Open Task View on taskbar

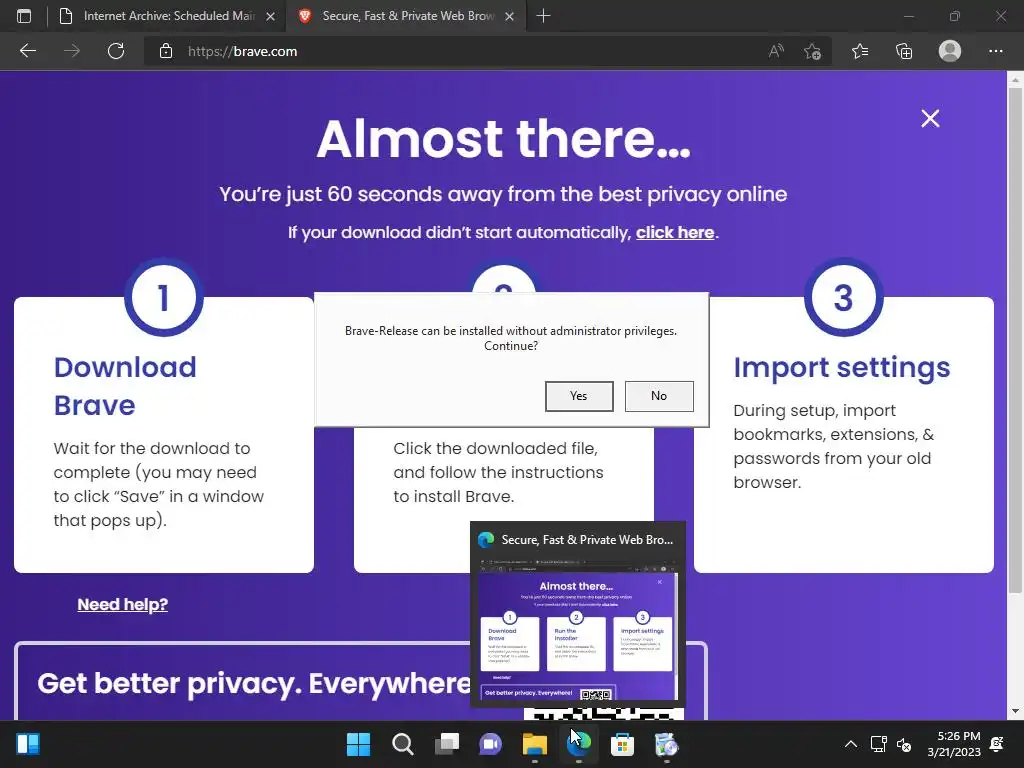(447, 744)
